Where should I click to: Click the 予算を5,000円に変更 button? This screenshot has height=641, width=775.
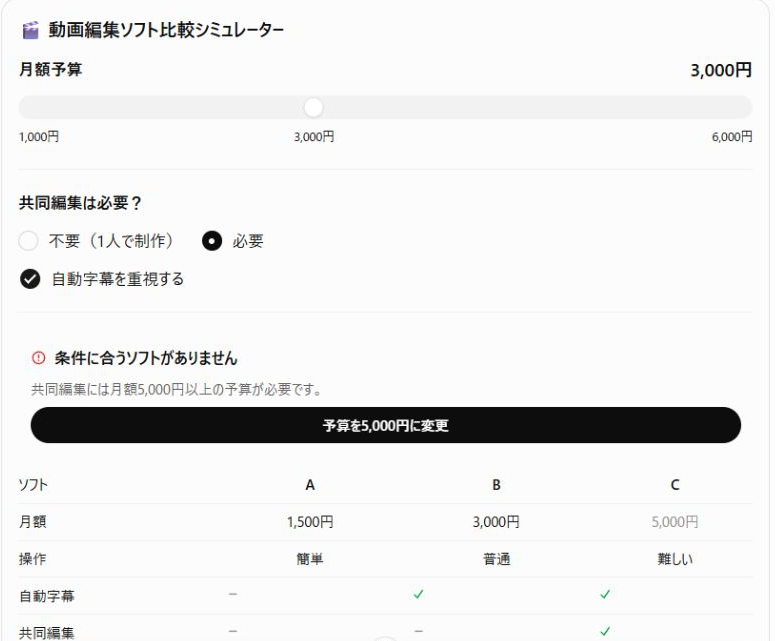(x=386, y=425)
